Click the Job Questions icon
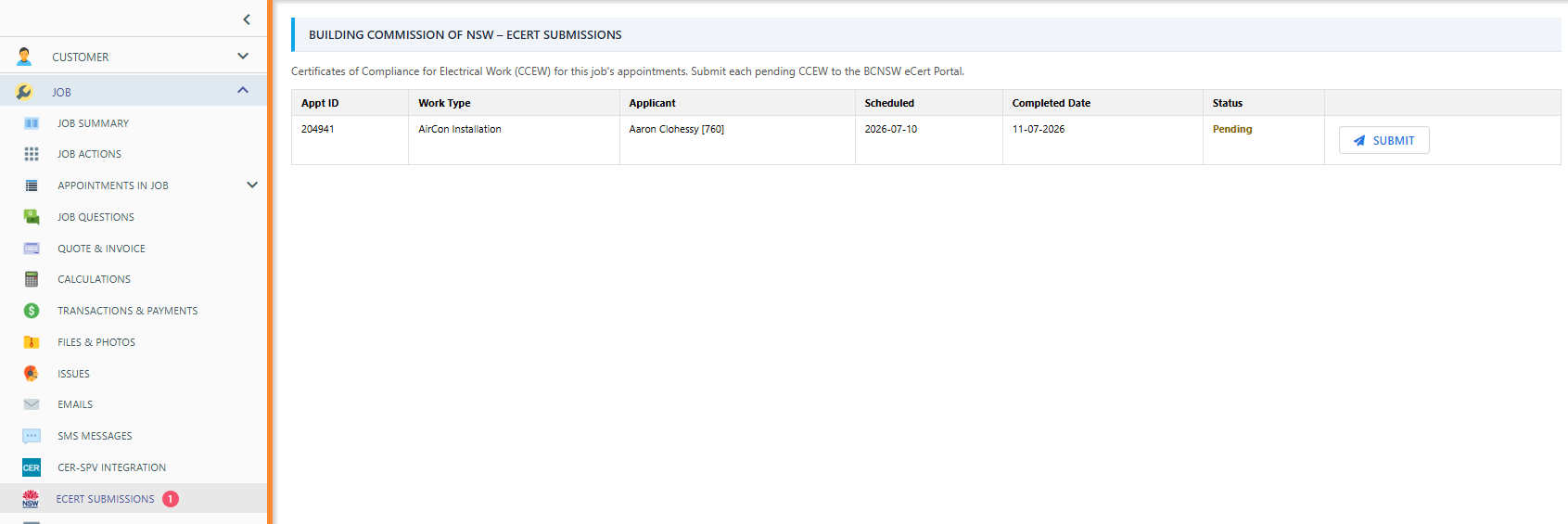This screenshot has height=524, width=1568. pyautogui.click(x=32, y=217)
